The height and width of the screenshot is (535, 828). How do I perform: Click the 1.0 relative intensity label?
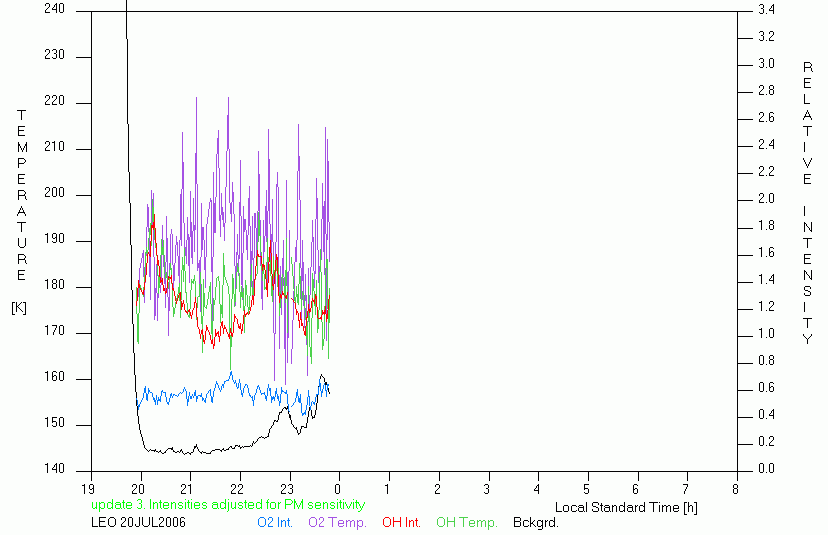pyautogui.click(x=766, y=334)
